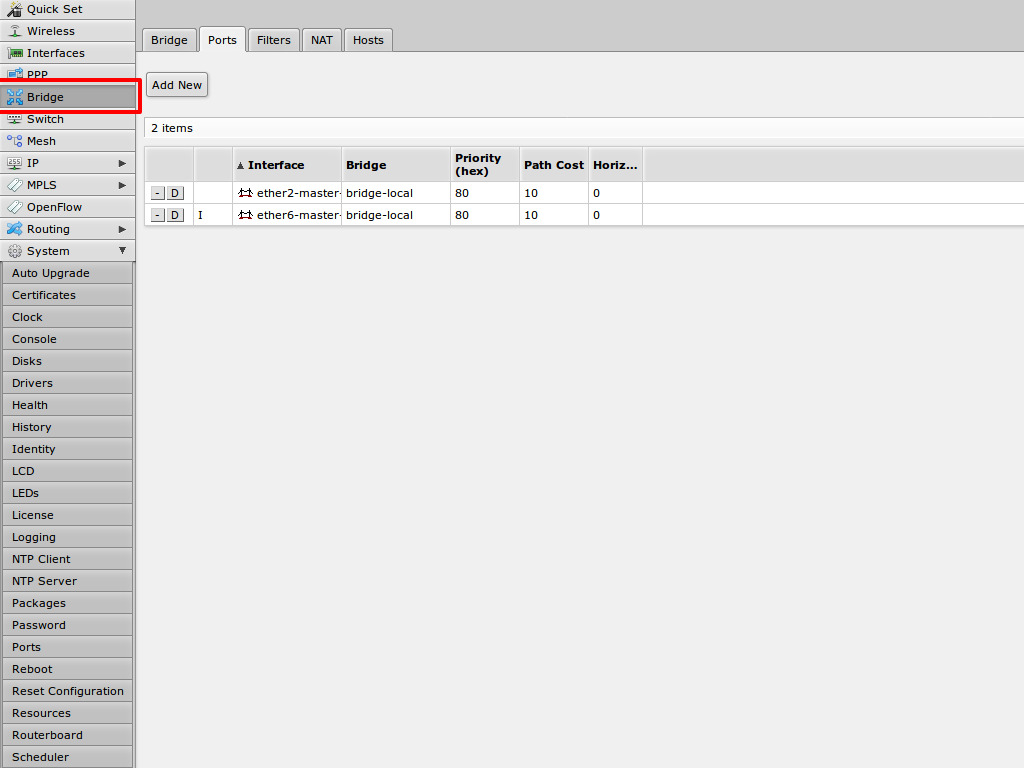This screenshot has width=1024, height=768.
Task: Click ether2-master port interface icon
Action: tap(245, 193)
